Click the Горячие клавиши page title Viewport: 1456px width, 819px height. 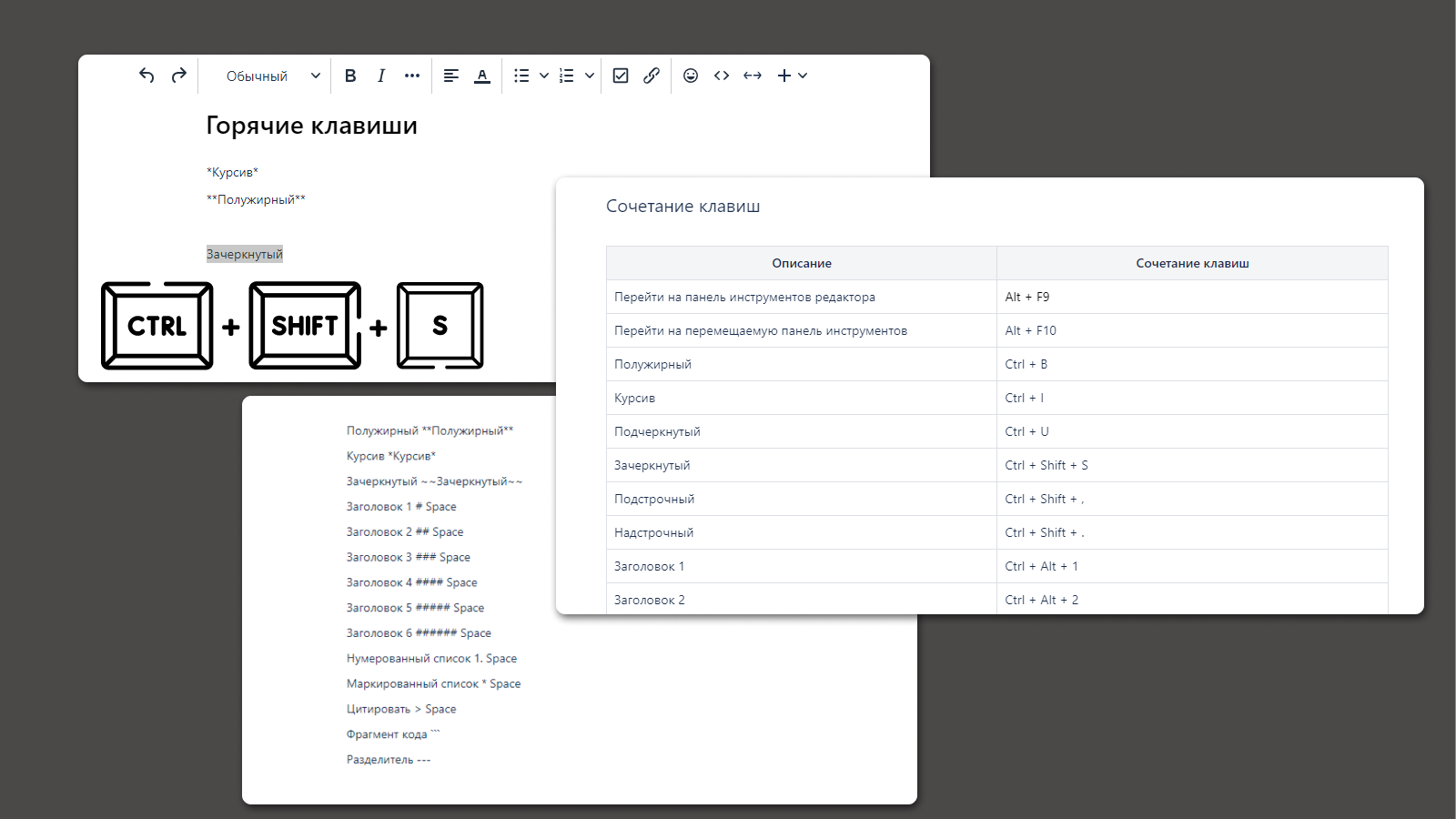pyautogui.click(x=311, y=126)
